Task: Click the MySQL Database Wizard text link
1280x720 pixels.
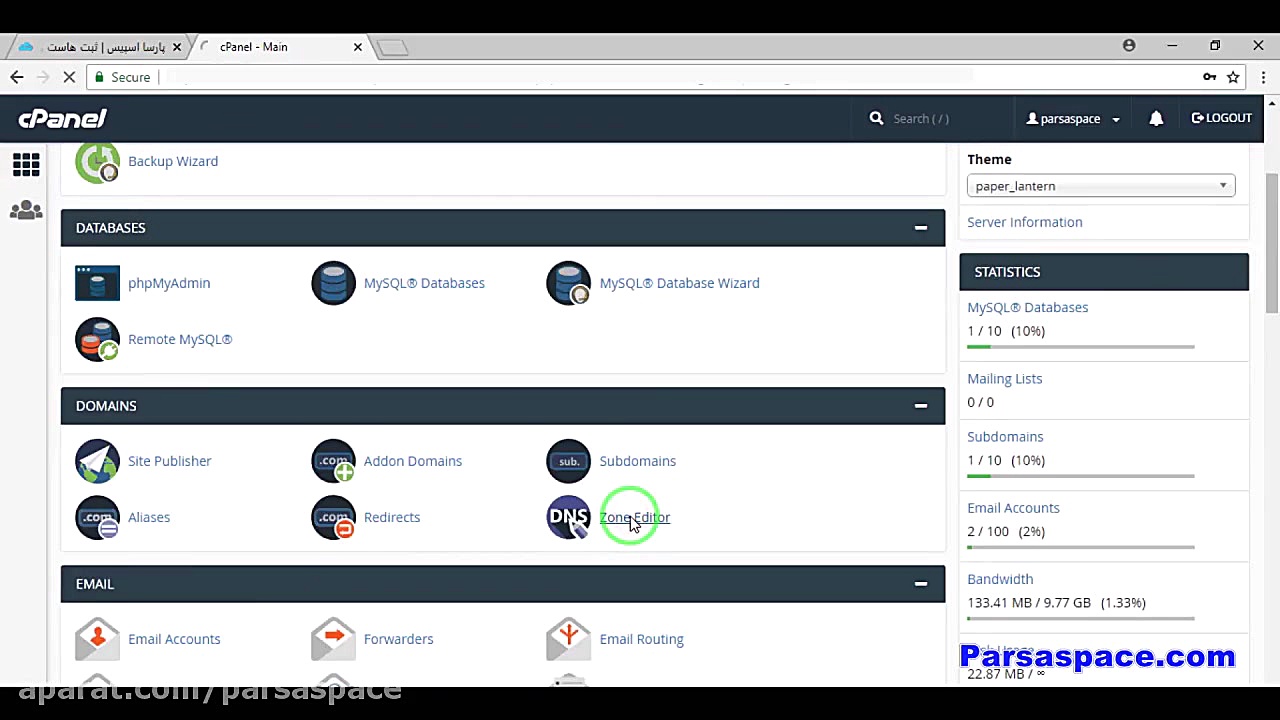Action: pos(680,283)
